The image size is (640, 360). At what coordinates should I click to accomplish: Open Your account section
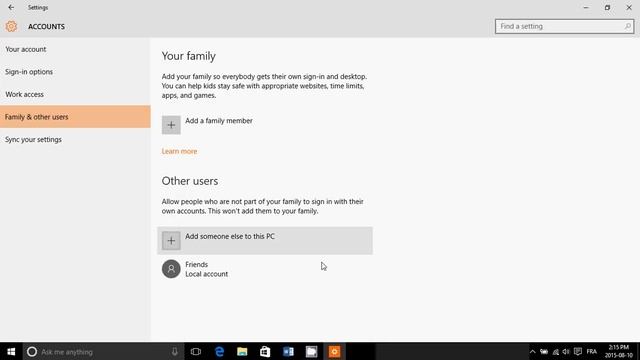pos(75,49)
